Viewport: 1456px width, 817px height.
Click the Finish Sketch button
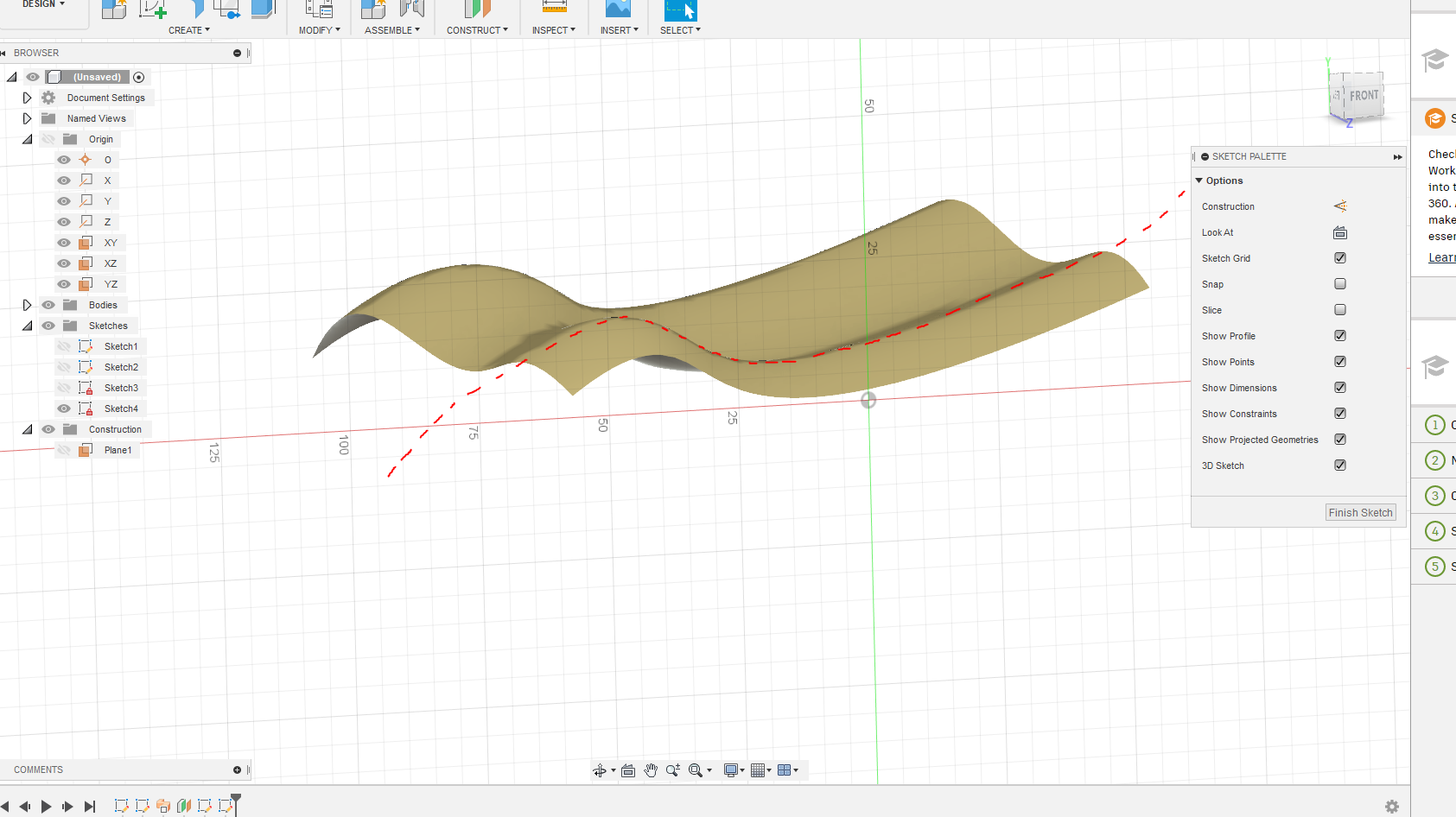point(1360,512)
